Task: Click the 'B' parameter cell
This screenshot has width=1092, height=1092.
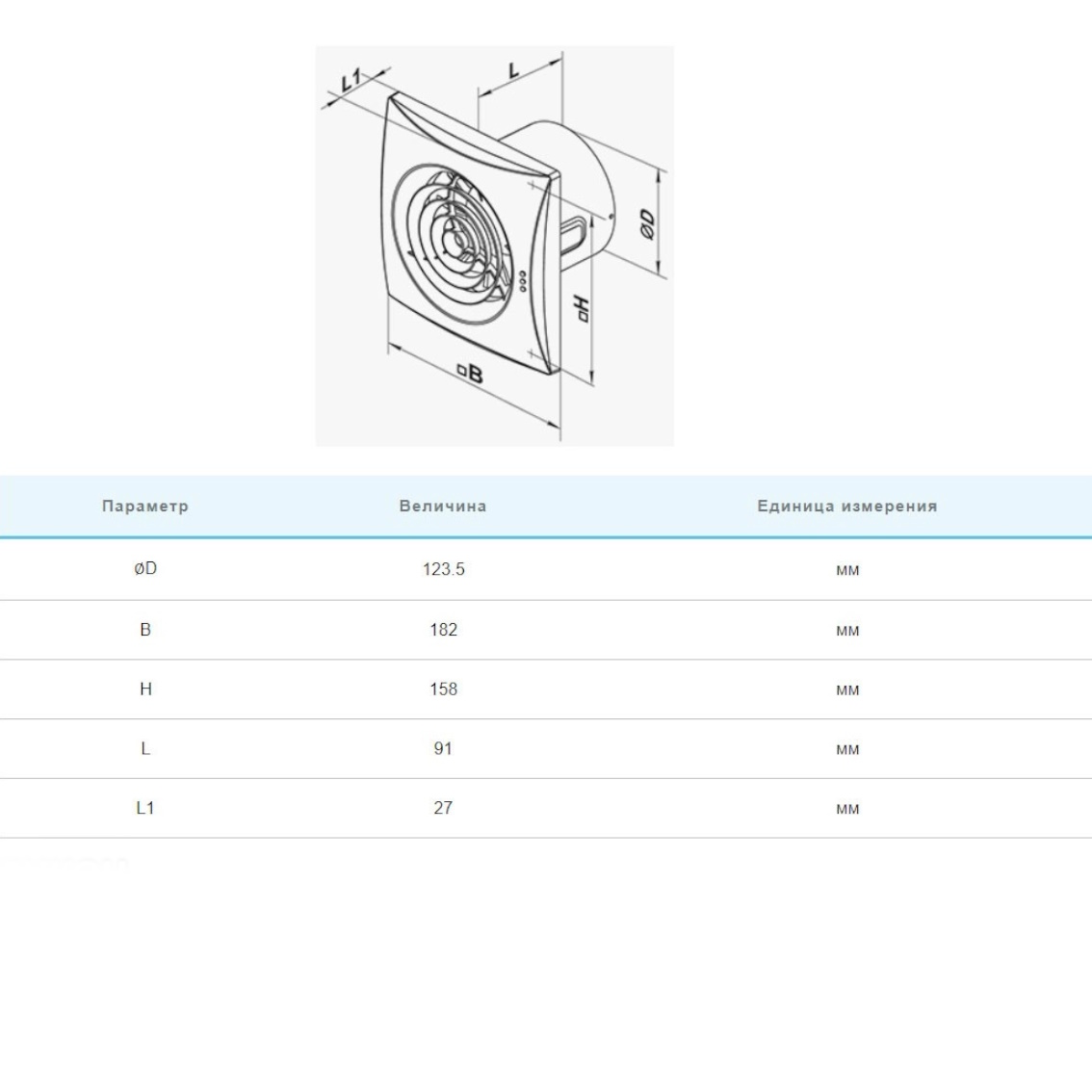Action: [x=145, y=630]
